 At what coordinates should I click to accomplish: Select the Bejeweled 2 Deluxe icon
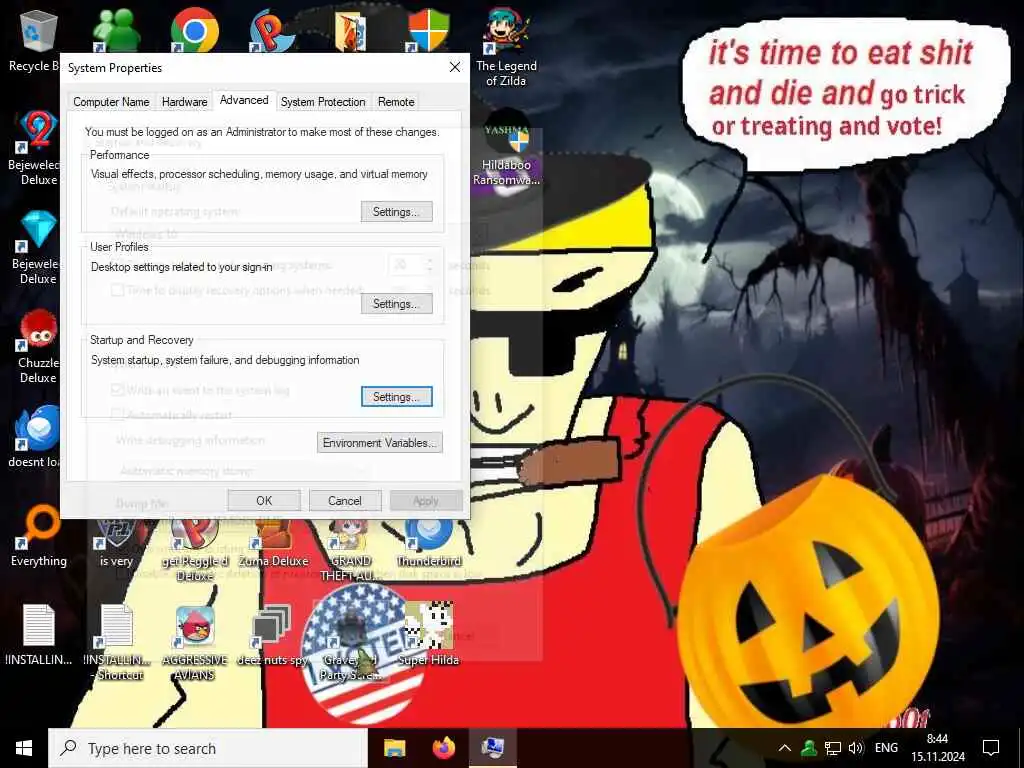[x=37, y=148]
